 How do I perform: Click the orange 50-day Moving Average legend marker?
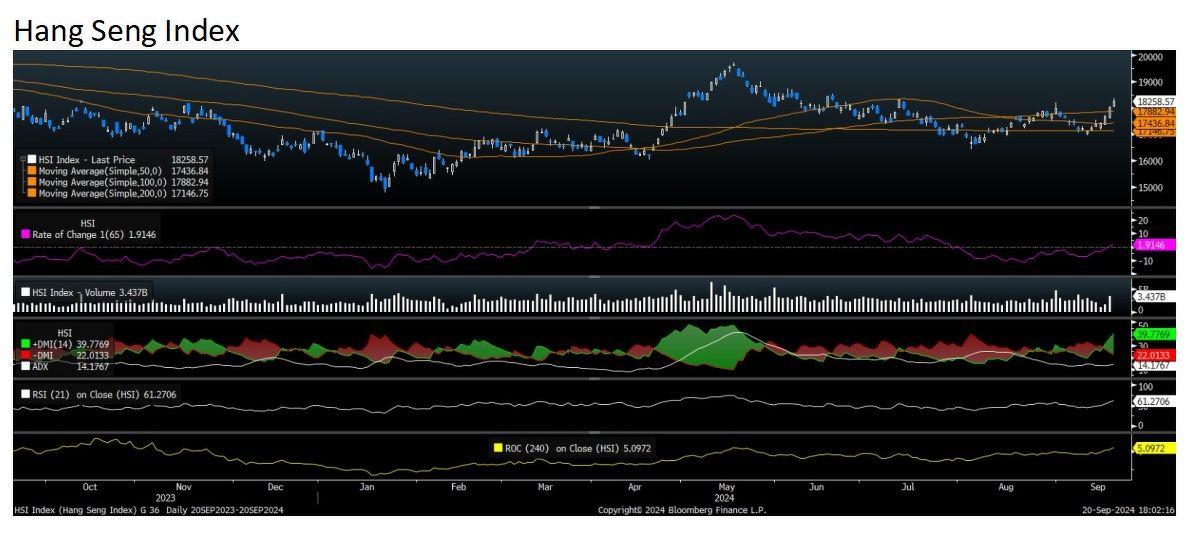(32, 171)
